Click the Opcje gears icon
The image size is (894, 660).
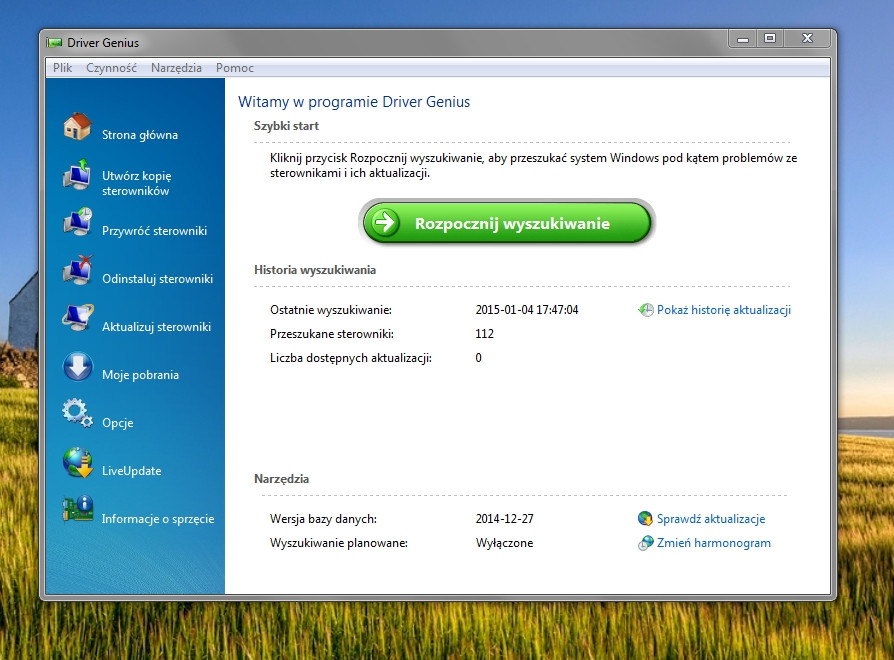click(x=78, y=414)
